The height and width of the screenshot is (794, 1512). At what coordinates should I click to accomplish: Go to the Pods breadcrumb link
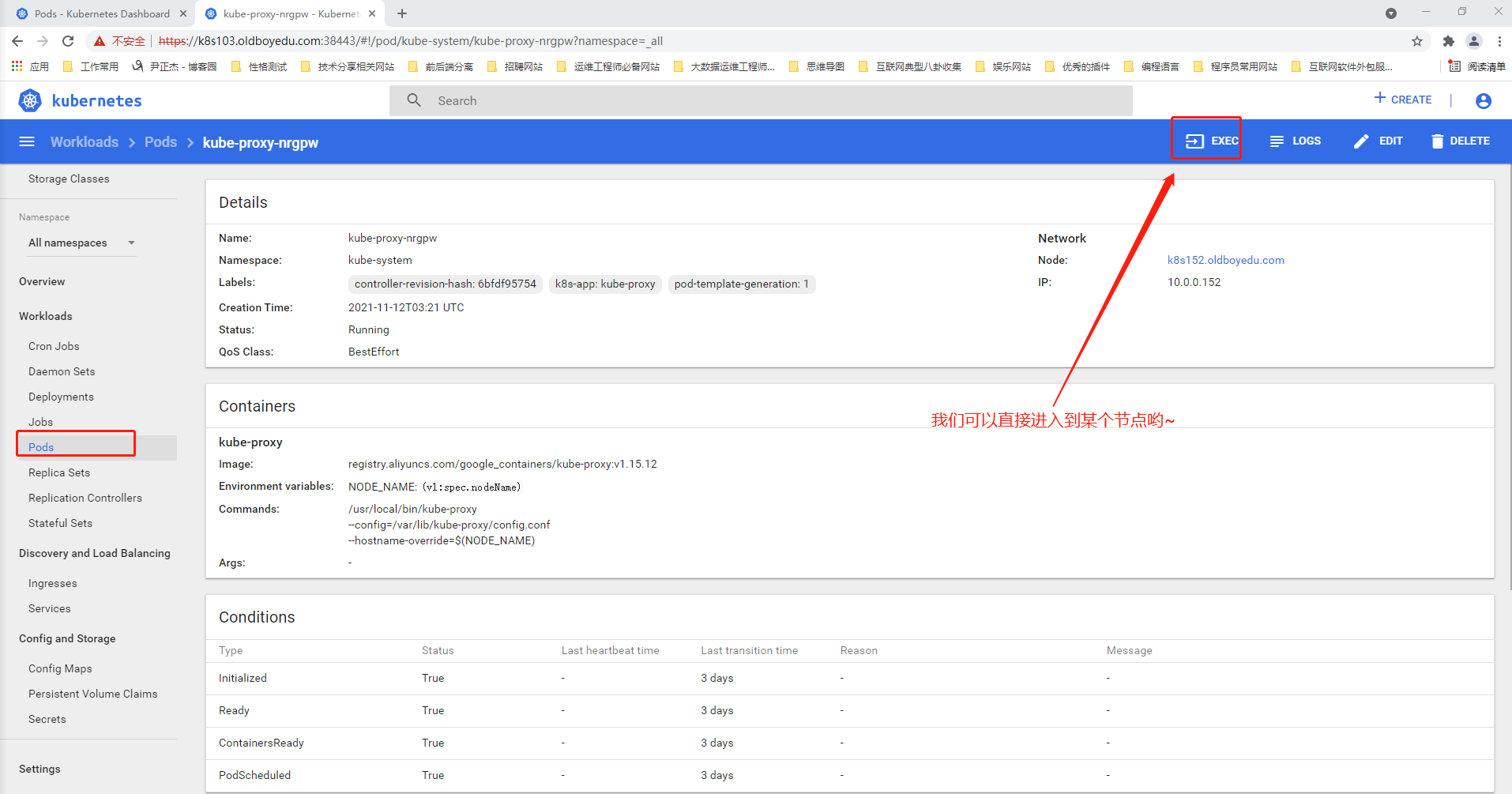click(160, 142)
